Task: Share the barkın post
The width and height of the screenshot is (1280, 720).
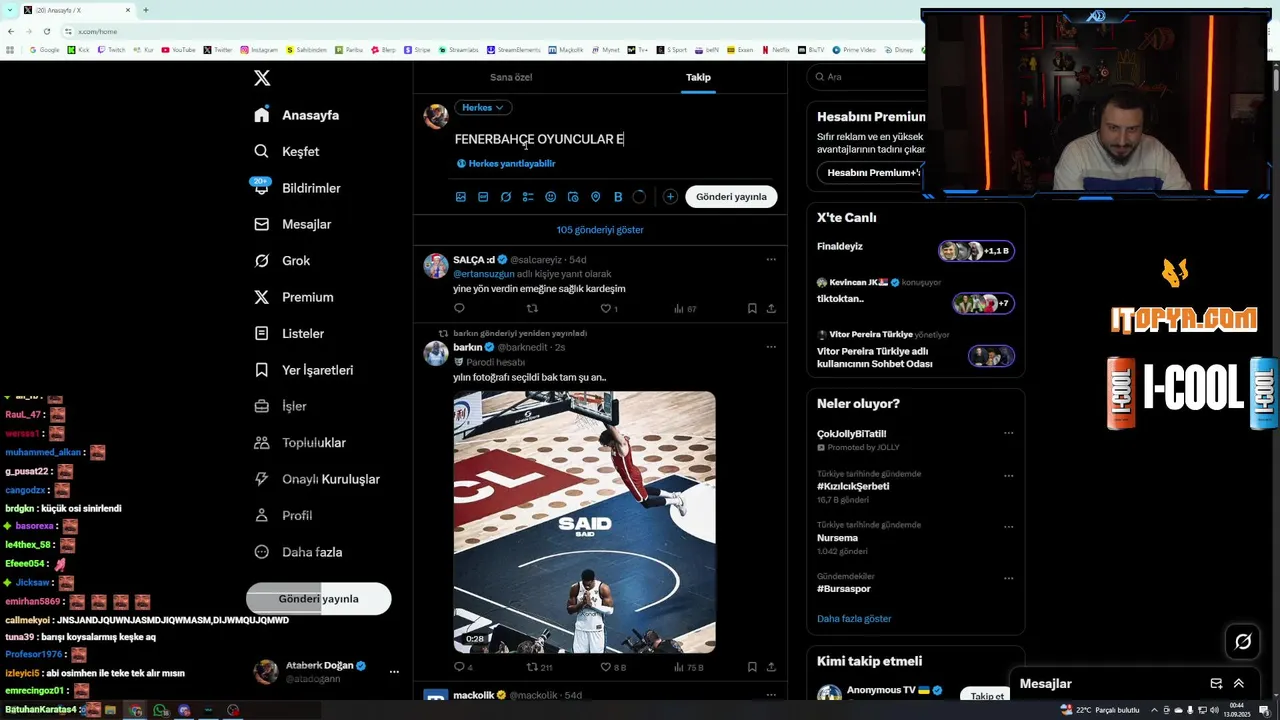Action: tap(771, 667)
